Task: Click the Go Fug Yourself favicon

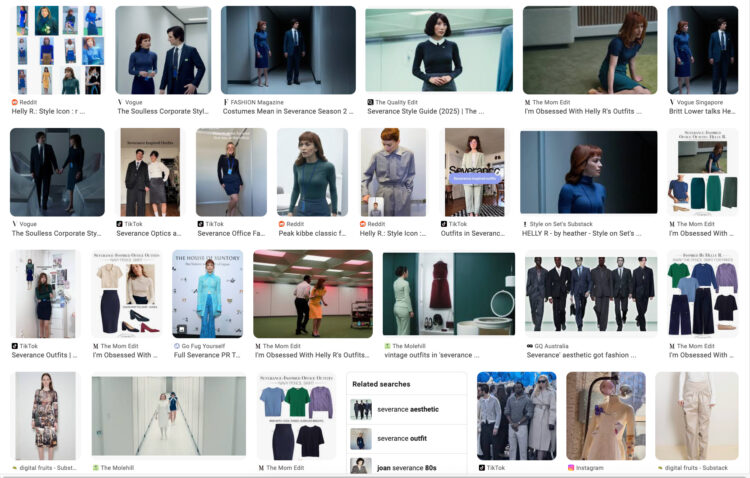Action: click(176, 345)
